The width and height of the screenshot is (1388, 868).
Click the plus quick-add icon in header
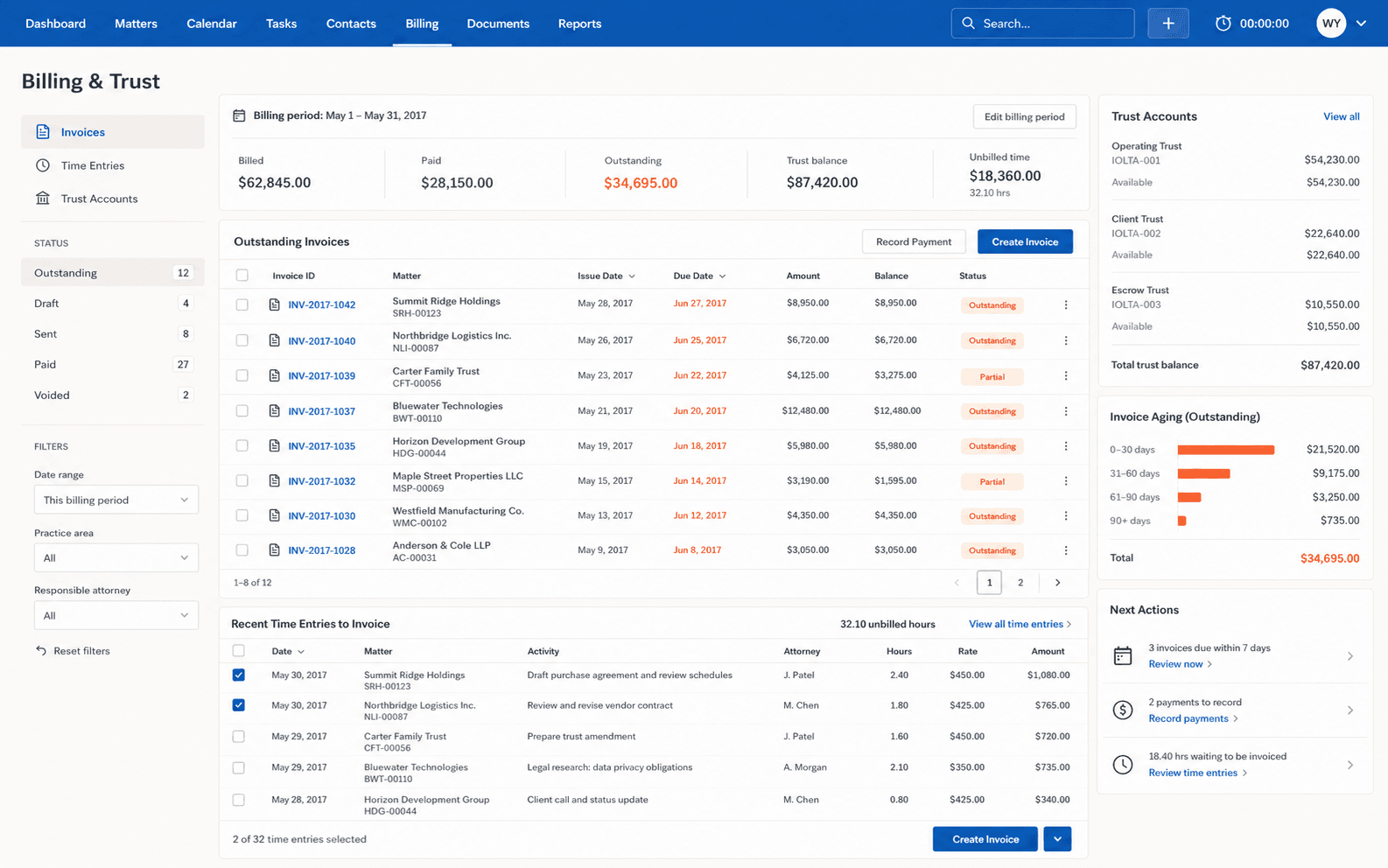click(1167, 24)
